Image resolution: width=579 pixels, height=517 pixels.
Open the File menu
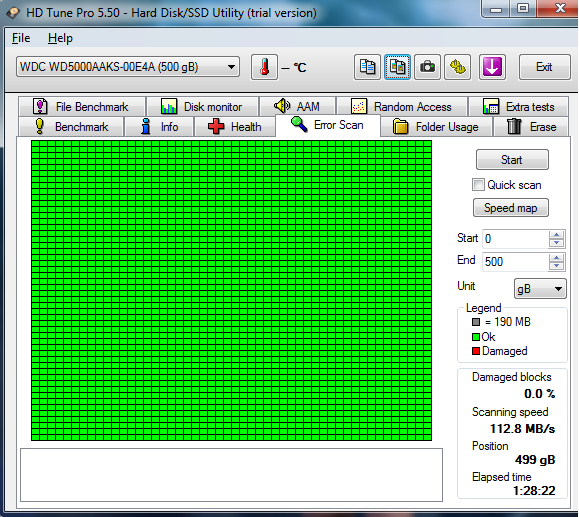(x=21, y=38)
